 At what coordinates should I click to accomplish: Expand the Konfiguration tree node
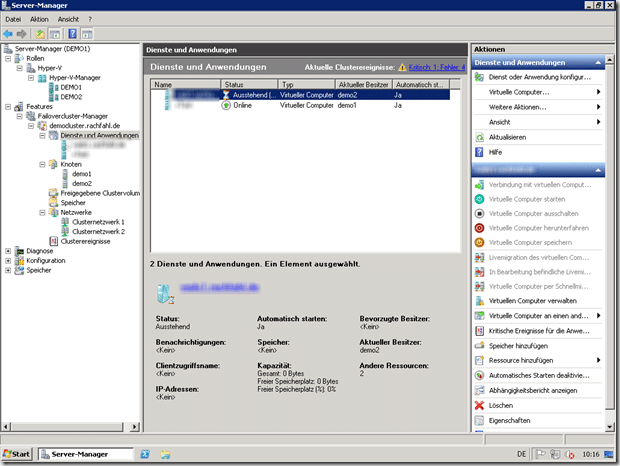[x=8, y=260]
